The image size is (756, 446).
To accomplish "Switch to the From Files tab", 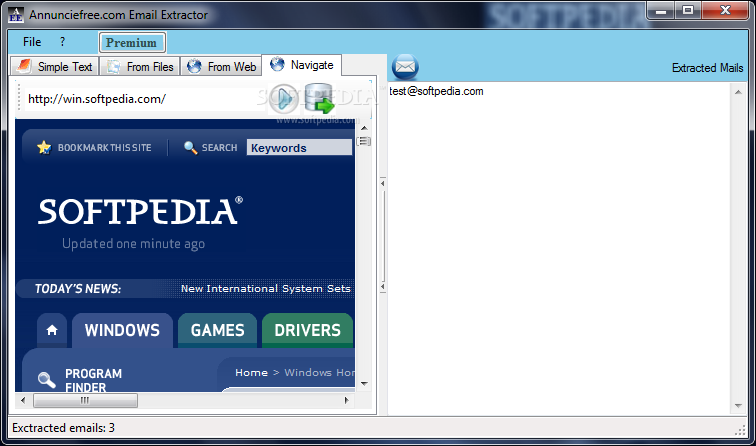I will coord(140,67).
